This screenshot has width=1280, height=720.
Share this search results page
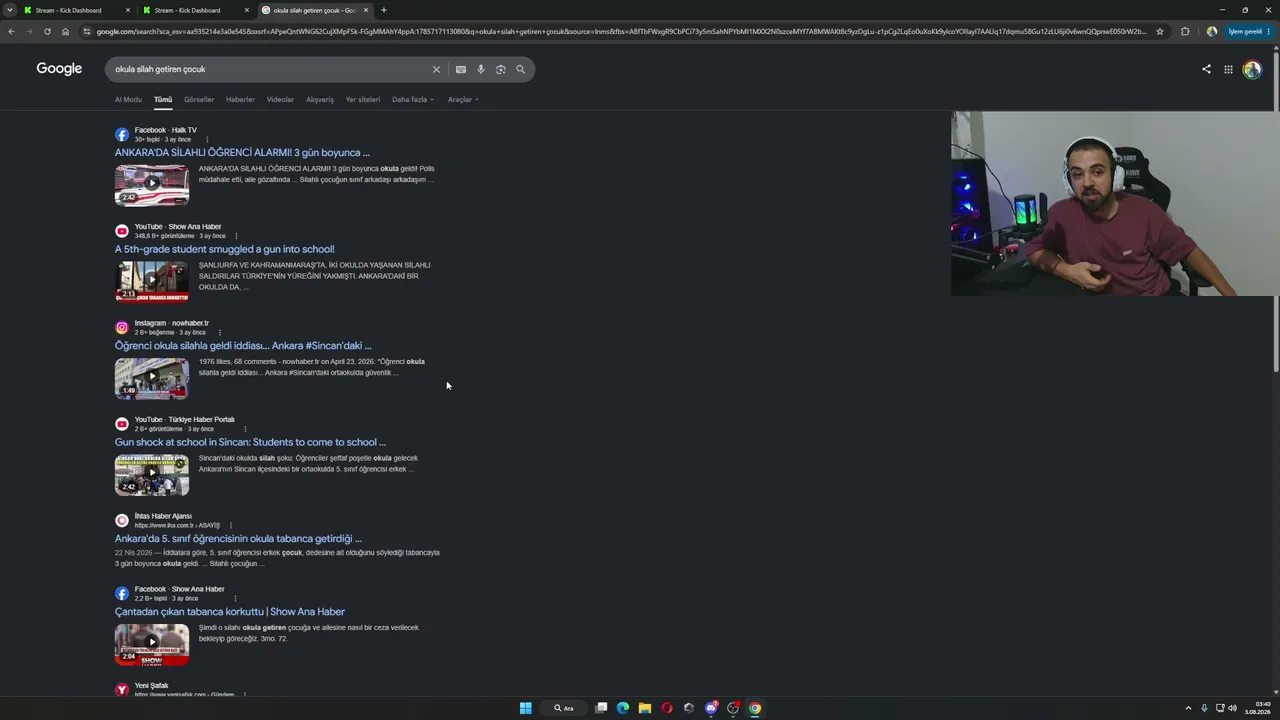(x=1206, y=69)
